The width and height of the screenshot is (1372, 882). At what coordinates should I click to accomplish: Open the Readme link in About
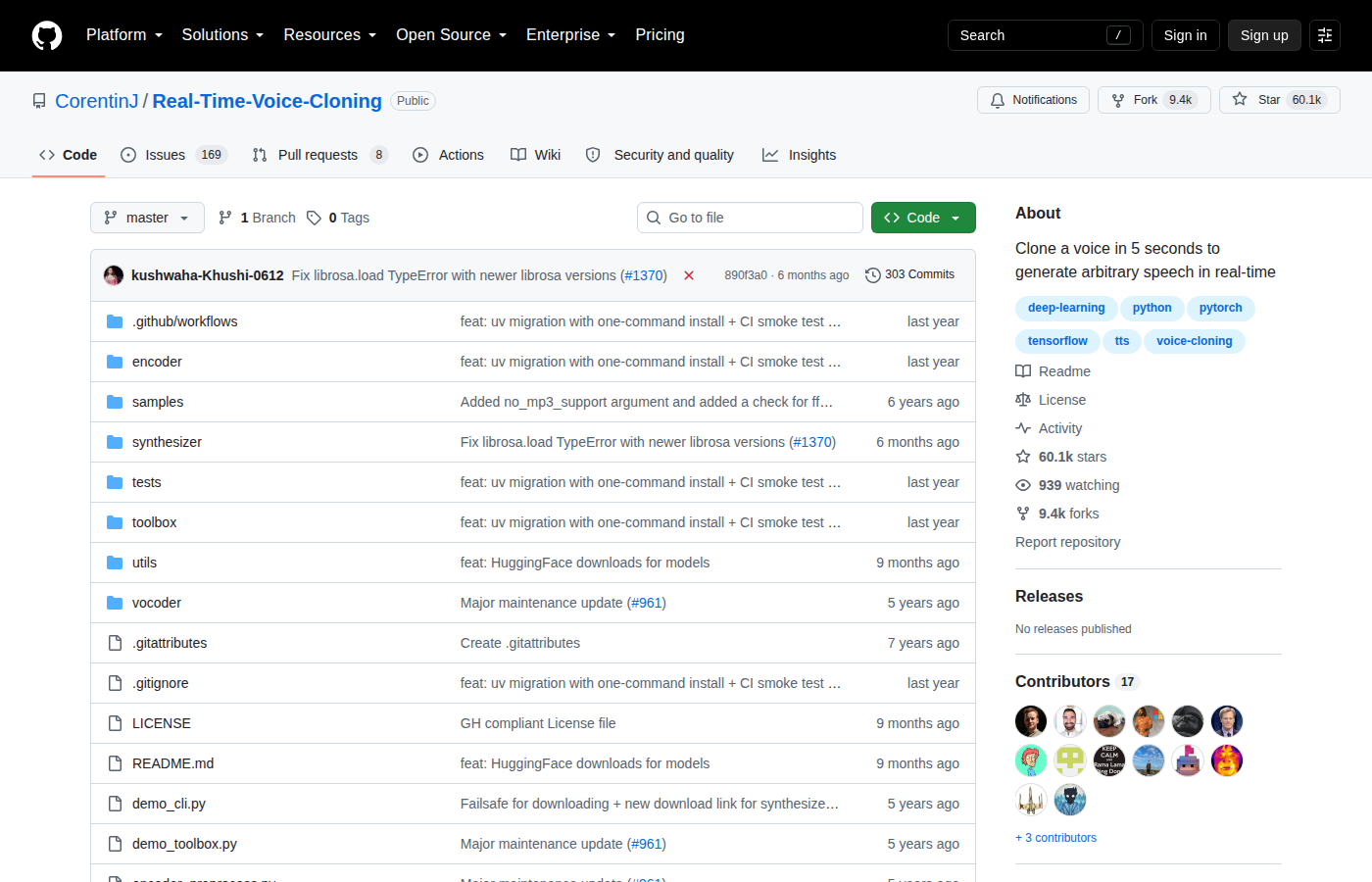[1053, 371]
